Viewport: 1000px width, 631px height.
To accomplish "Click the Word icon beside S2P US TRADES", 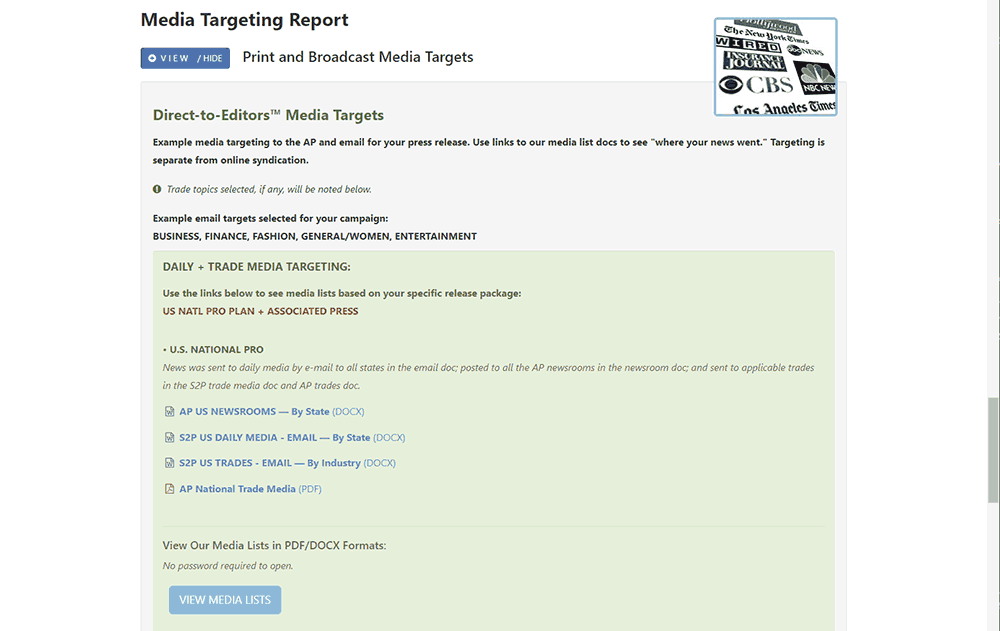I will tap(169, 463).
